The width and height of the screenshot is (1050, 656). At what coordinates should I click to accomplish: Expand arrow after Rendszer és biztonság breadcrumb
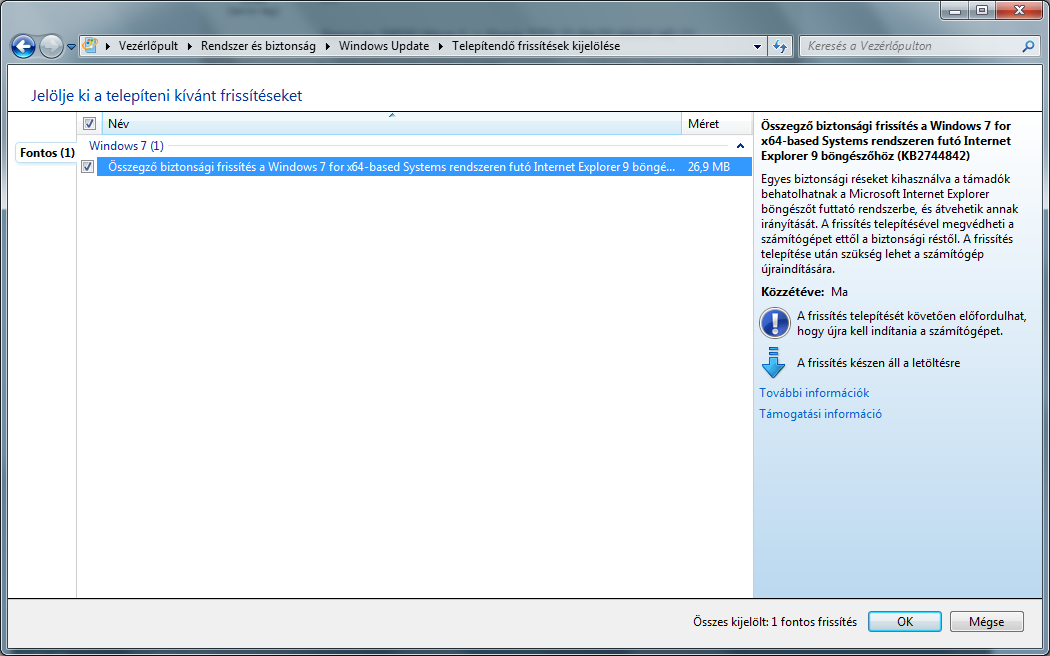click(328, 46)
